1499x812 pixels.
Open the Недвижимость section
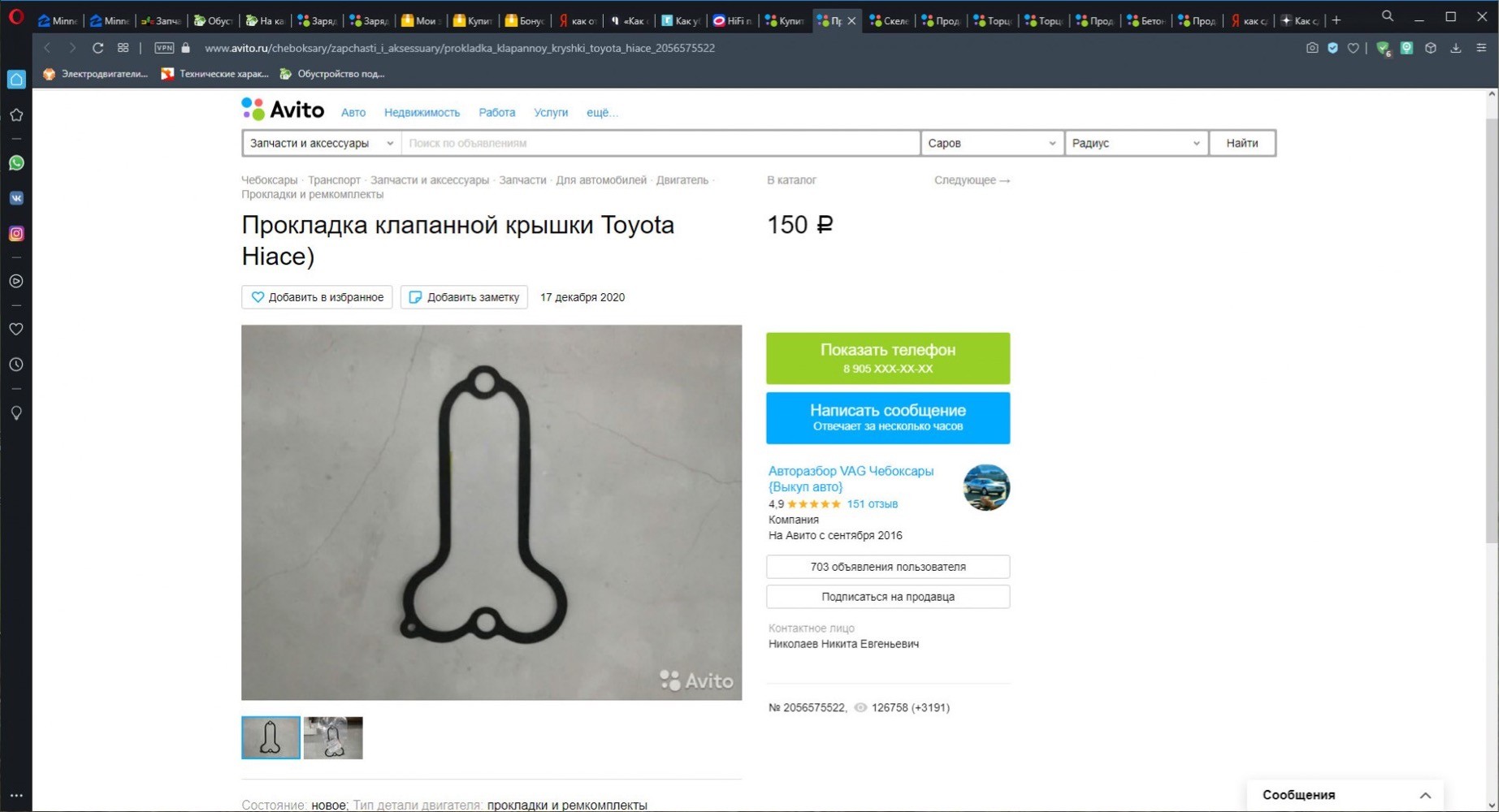pos(422,112)
